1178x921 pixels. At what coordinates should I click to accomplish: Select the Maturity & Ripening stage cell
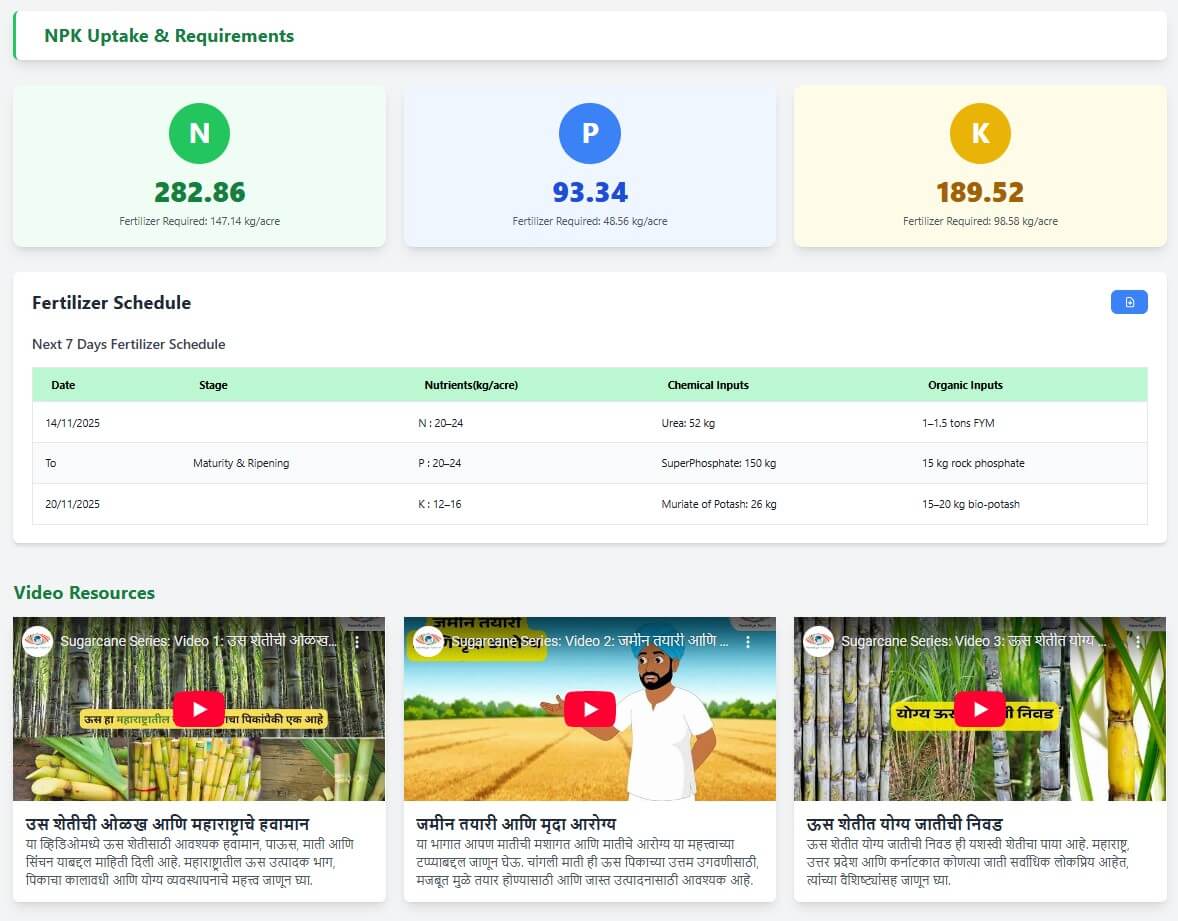(x=241, y=463)
